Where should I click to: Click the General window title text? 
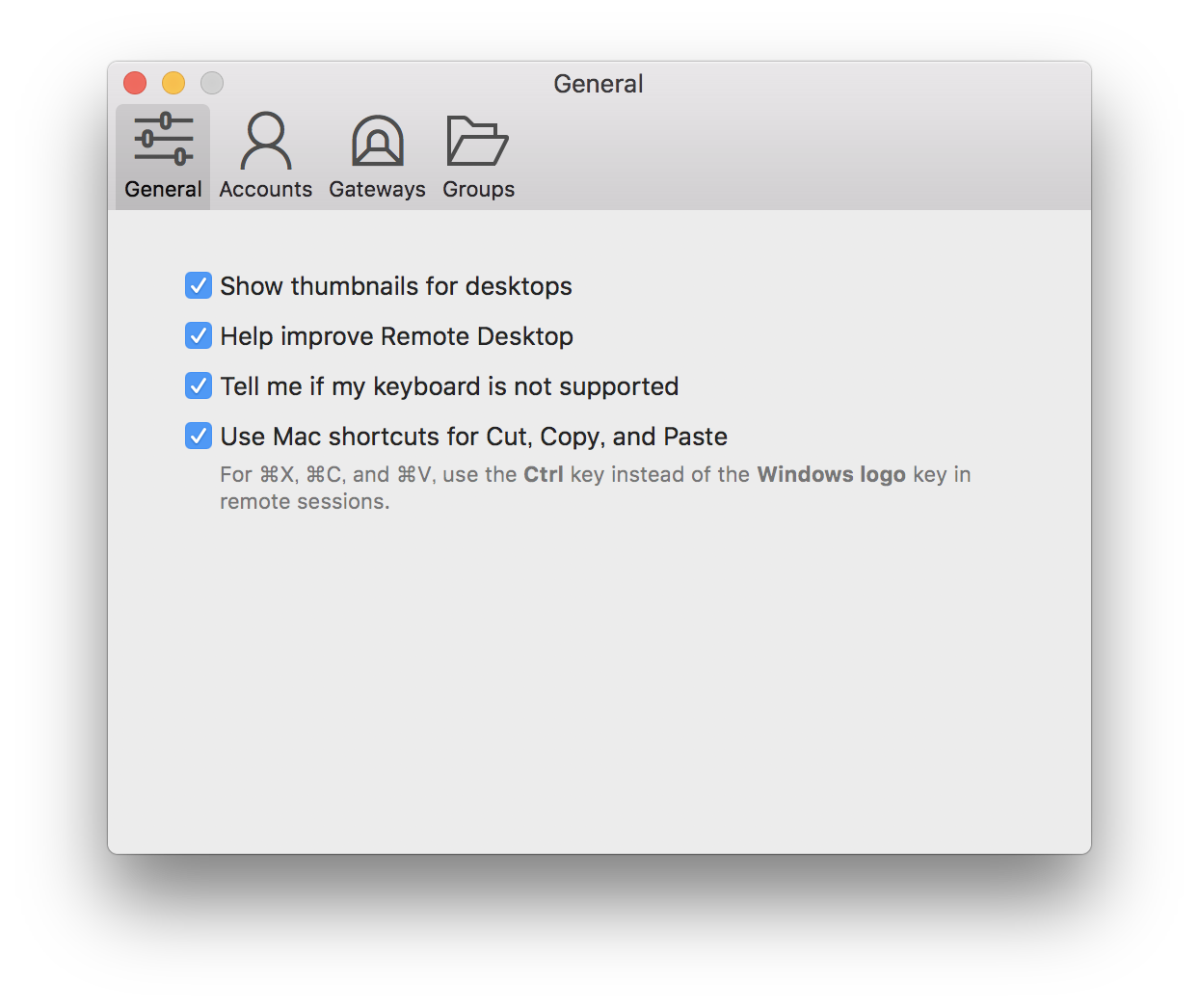[x=599, y=84]
